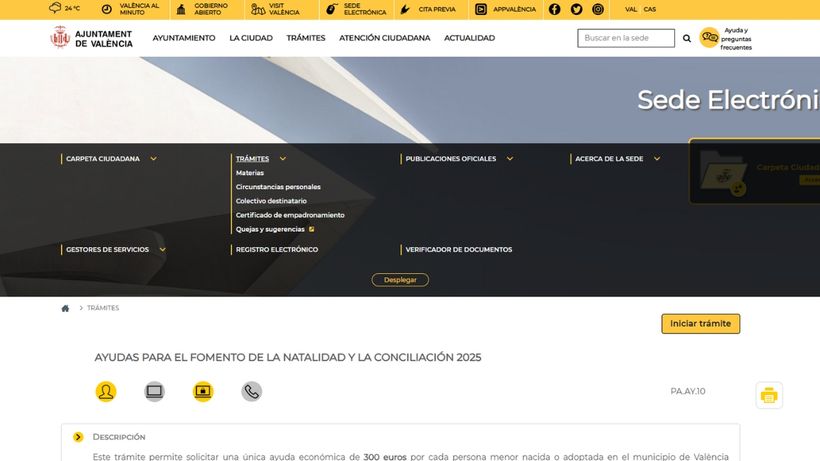Click the printer icon to print page
Screen dimensions: 820x461
click(x=768, y=395)
